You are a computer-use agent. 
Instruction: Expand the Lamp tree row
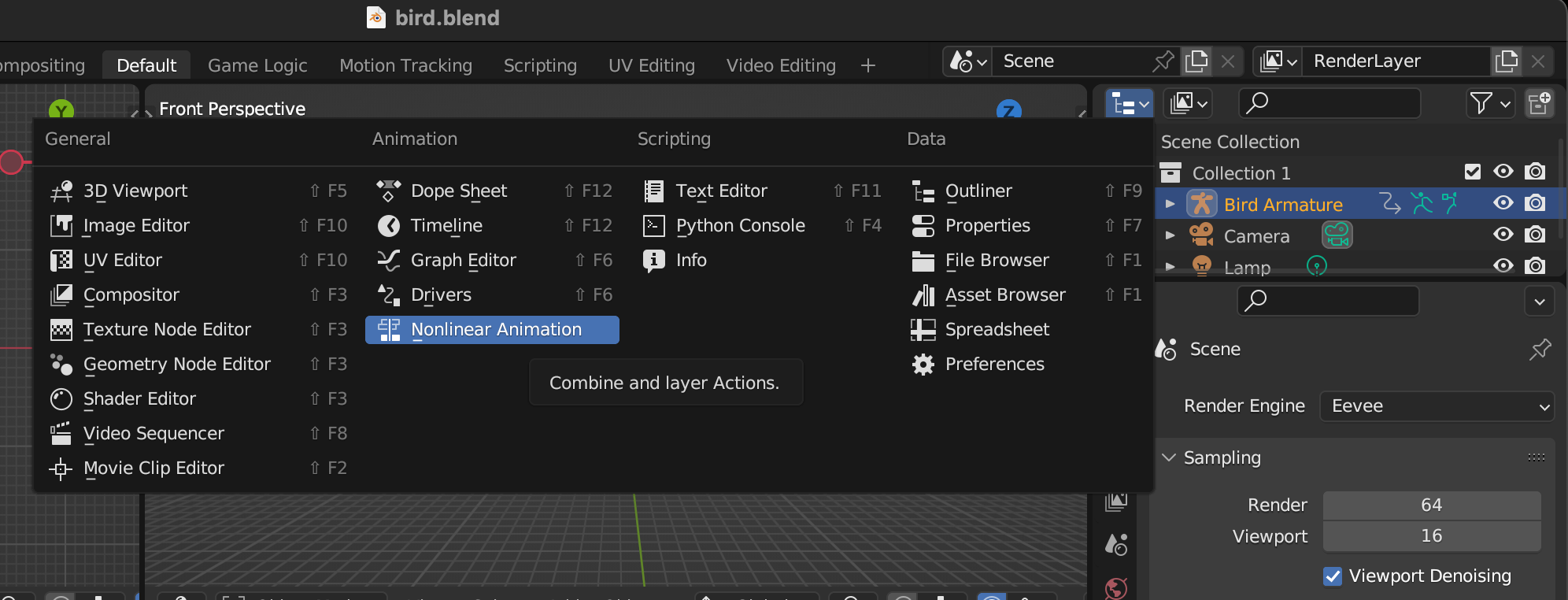pos(1170,267)
